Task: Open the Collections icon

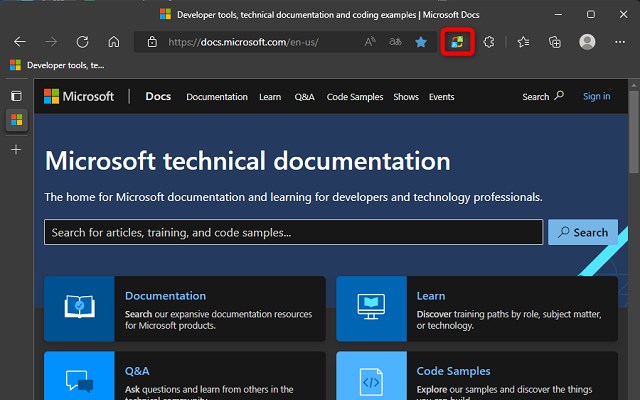Action: [x=555, y=42]
